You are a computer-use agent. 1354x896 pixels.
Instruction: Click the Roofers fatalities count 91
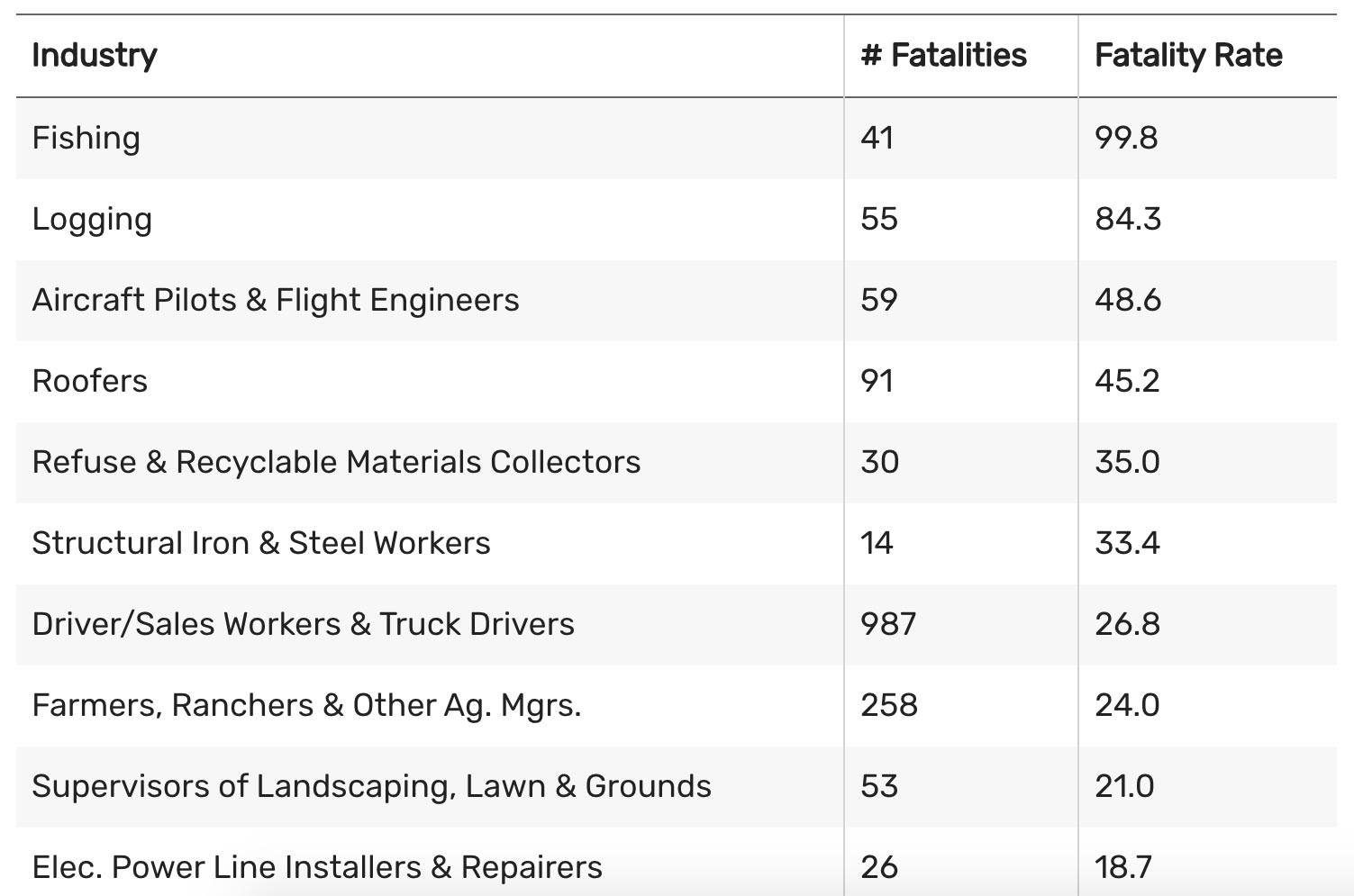click(x=877, y=381)
